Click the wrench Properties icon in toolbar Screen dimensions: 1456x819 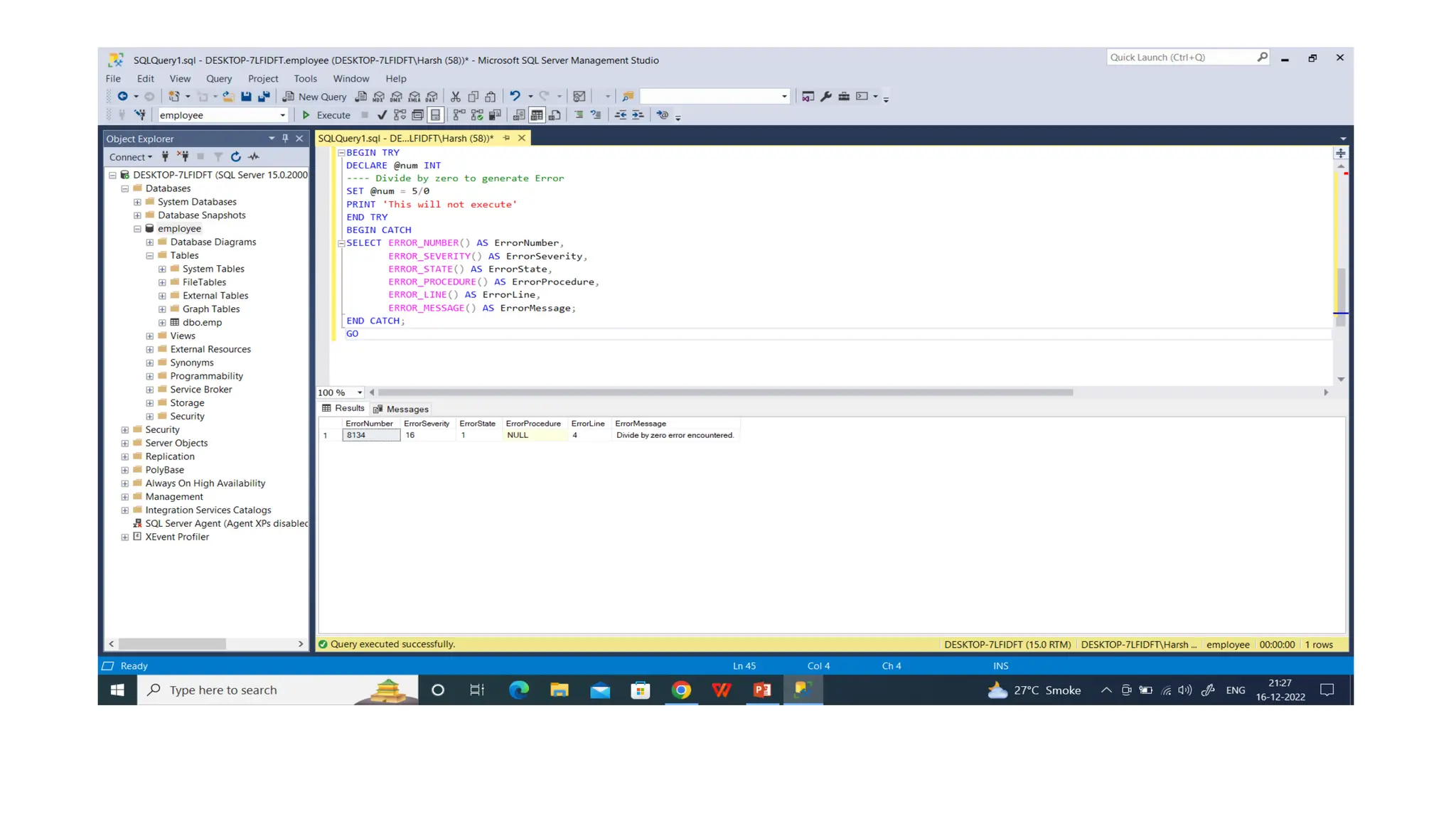[825, 96]
